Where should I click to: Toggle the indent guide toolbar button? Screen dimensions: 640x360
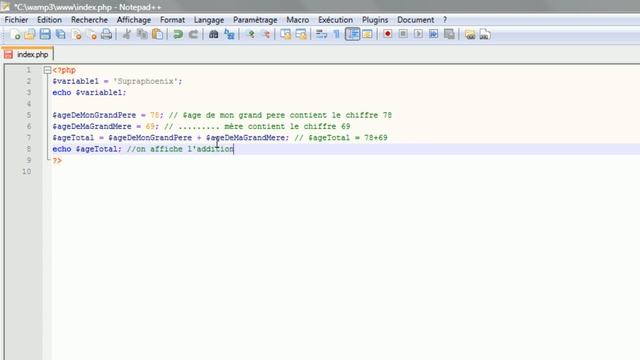coord(352,34)
